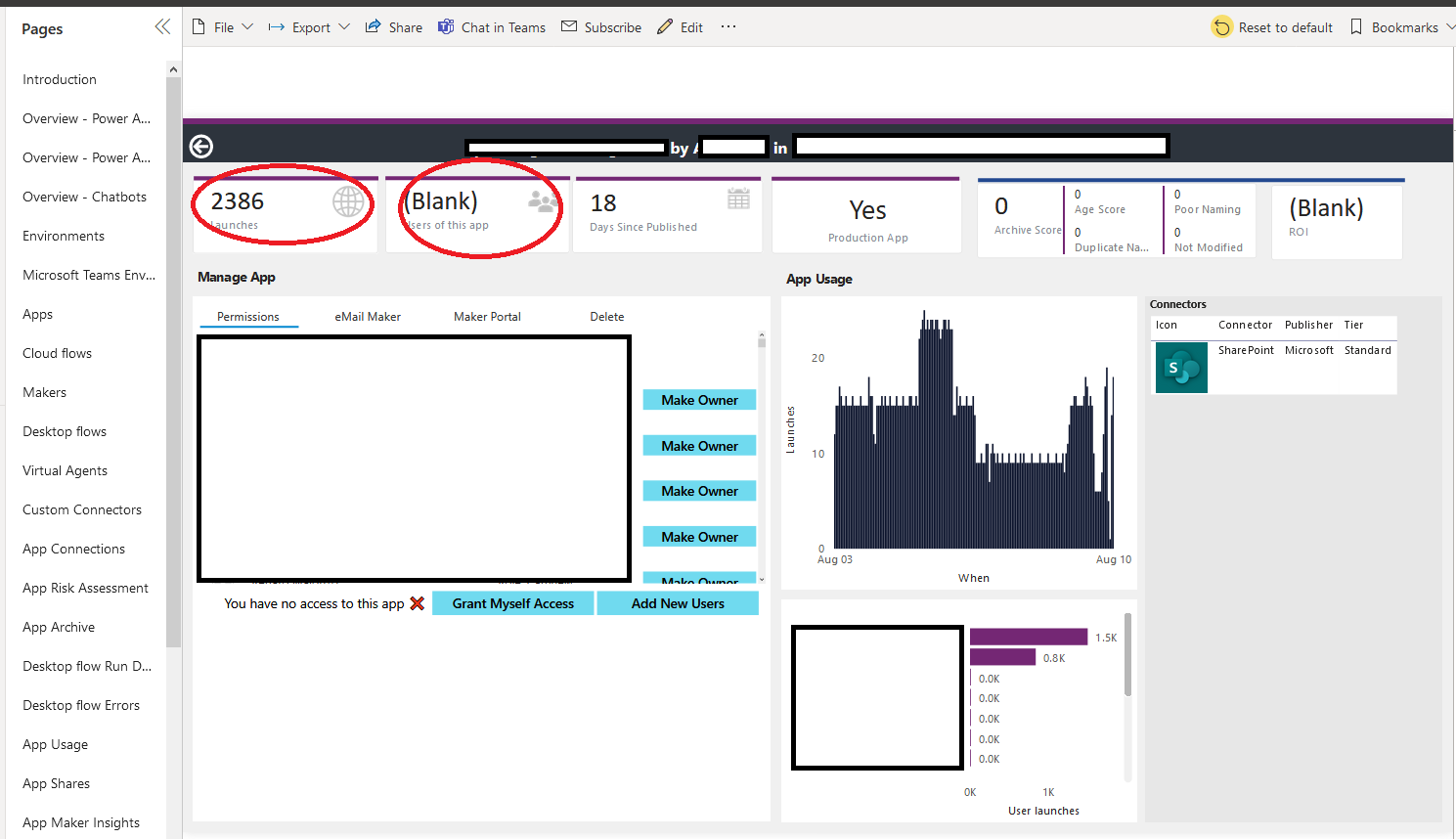Click the calendar icon on Days Since Published card
This screenshot has width=1456, height=839.
coord(740,197)
